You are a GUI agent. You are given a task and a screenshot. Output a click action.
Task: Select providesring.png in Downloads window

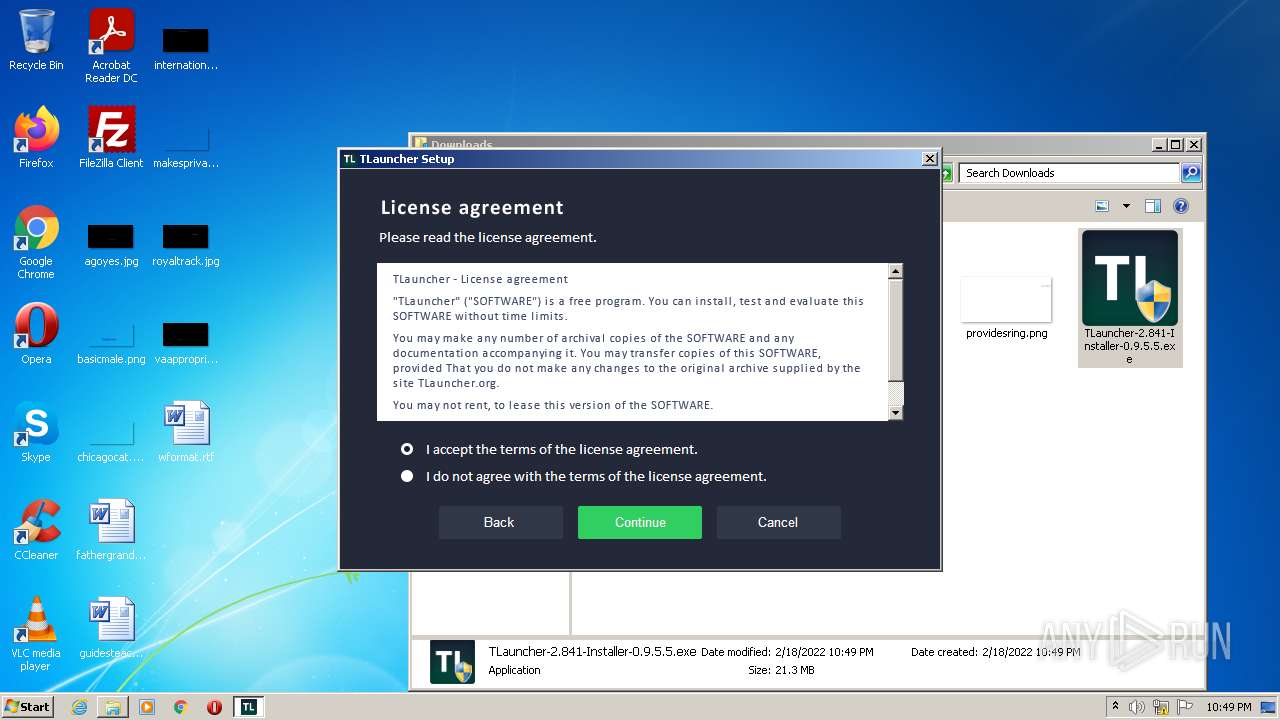pyautogui.click(x=1007, y=308)
